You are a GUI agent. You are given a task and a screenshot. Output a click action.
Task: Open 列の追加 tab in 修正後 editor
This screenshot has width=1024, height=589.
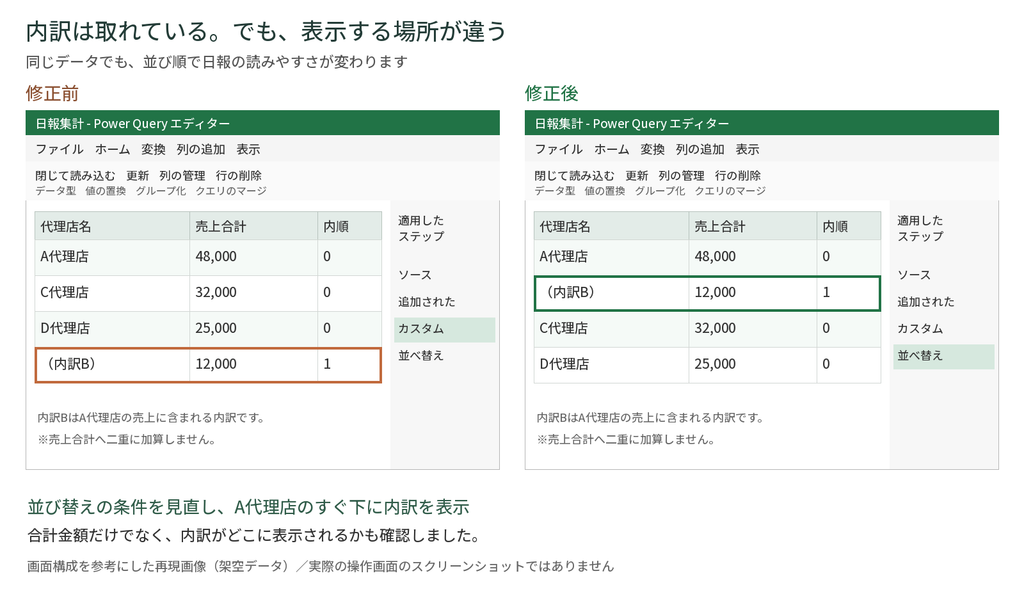[x=699, y=150]
